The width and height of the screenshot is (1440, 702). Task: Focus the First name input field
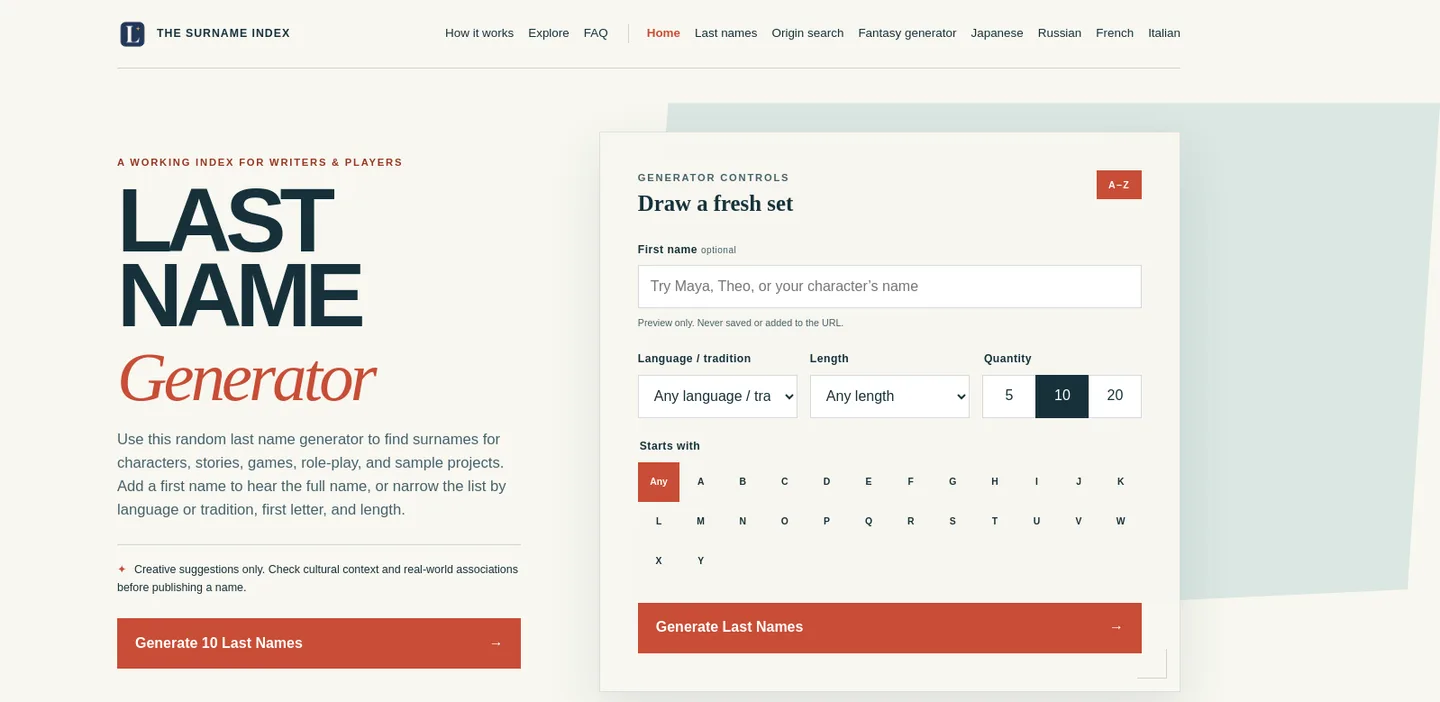click(x=890, y=286)
